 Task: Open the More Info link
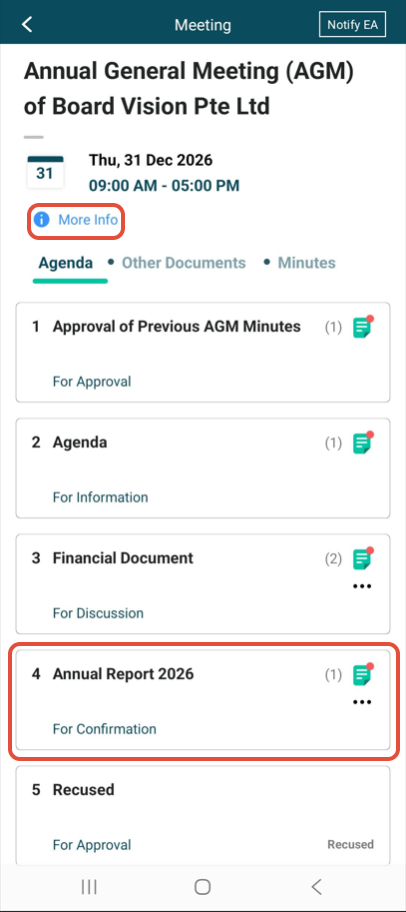(x=88, y=220)
